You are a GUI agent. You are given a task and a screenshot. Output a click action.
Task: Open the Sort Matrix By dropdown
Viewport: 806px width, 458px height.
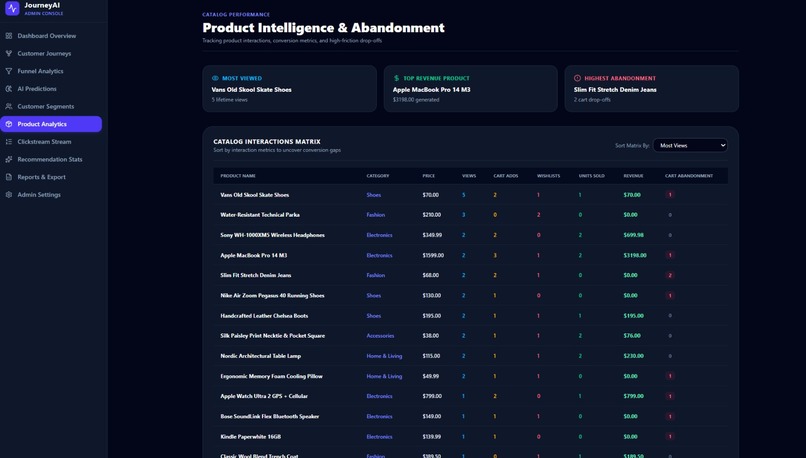[x=690, y=145]
